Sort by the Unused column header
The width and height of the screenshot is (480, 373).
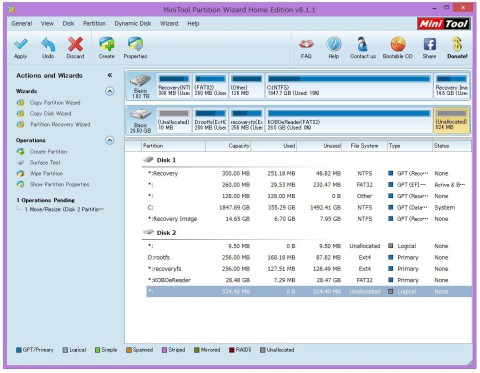[x=319, y=146]
